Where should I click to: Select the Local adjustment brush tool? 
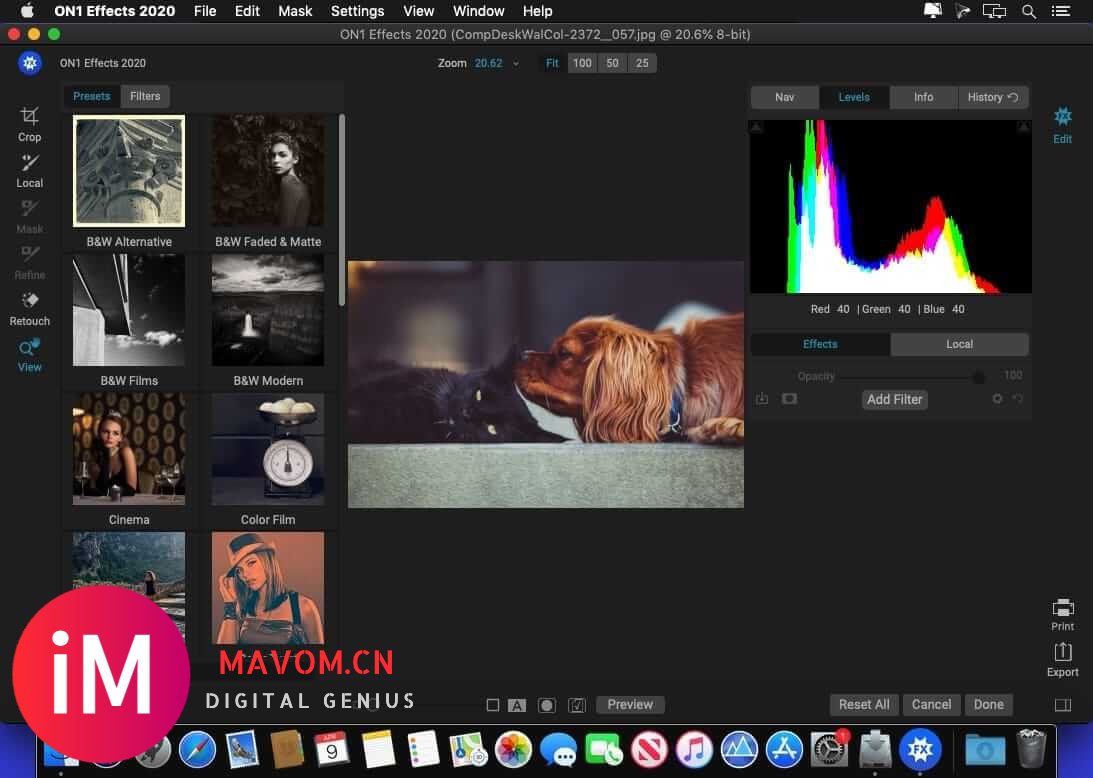pos(29,171)
